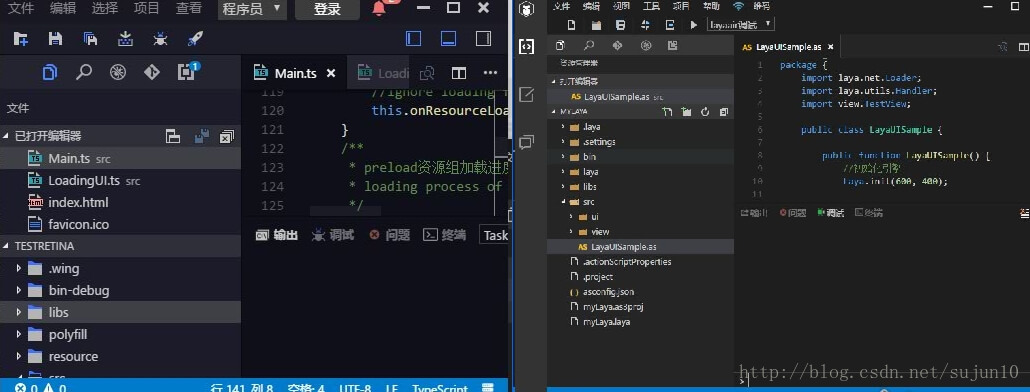
Task: Toggle the right panel layout in Egret Wing
Action: (x=483, y=39)
